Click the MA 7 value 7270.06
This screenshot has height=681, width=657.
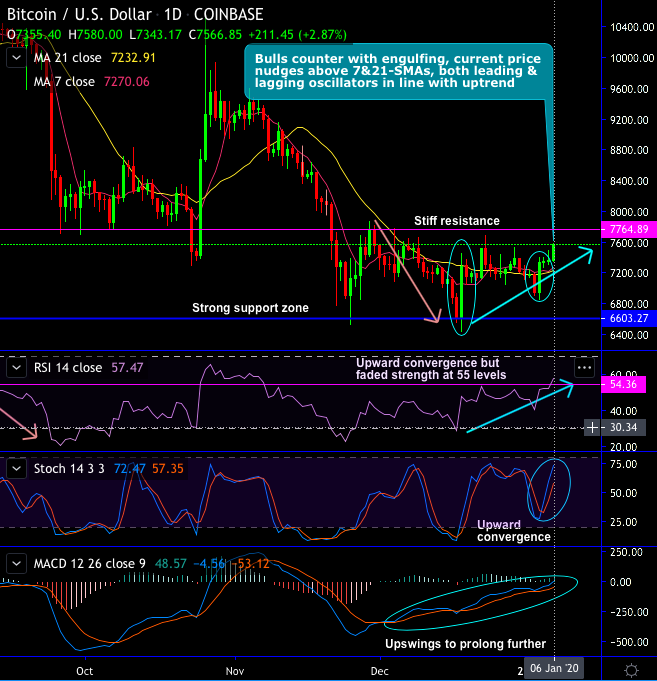(126, 82)
